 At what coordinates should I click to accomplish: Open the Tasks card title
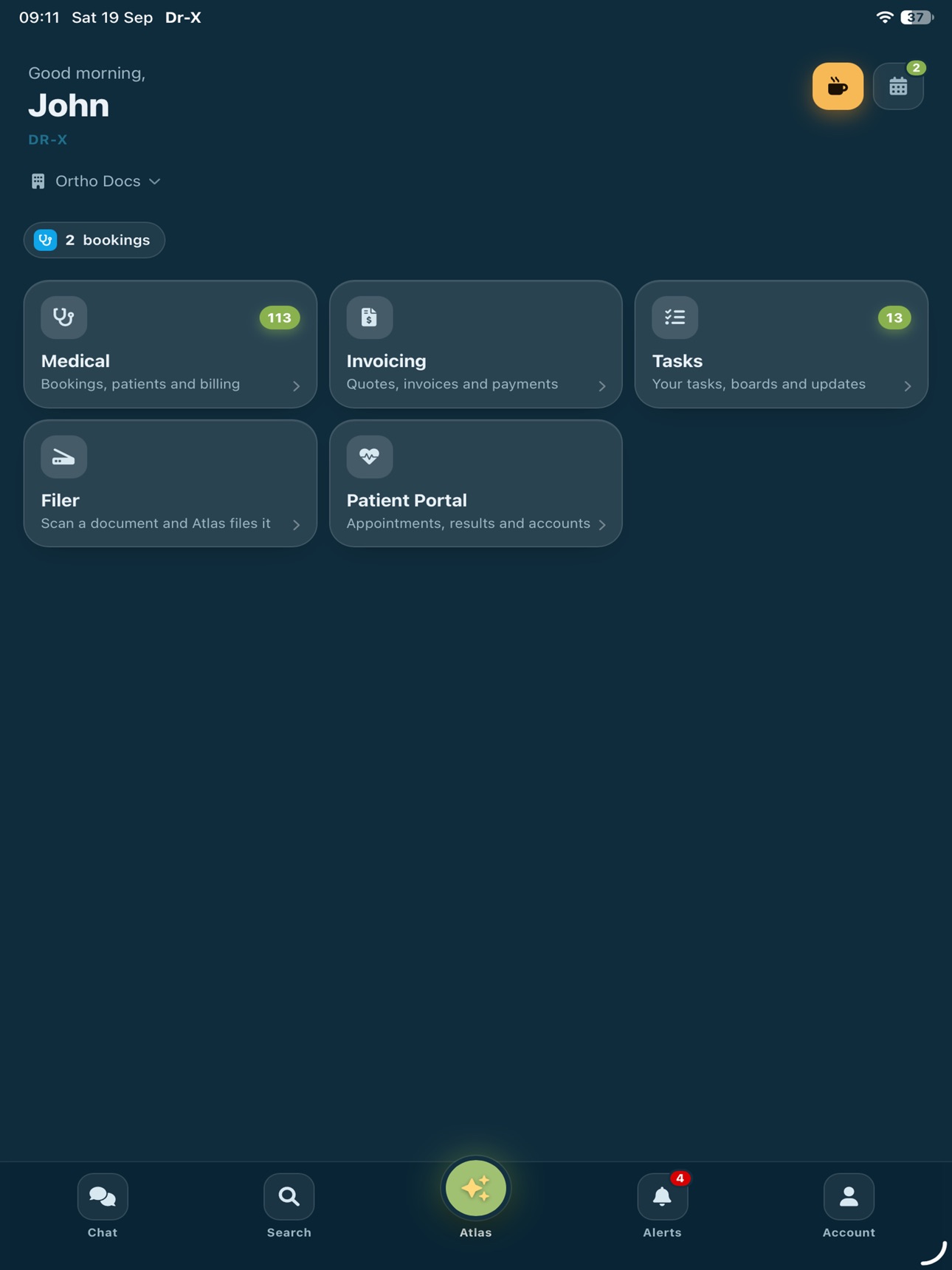(677, 361)
